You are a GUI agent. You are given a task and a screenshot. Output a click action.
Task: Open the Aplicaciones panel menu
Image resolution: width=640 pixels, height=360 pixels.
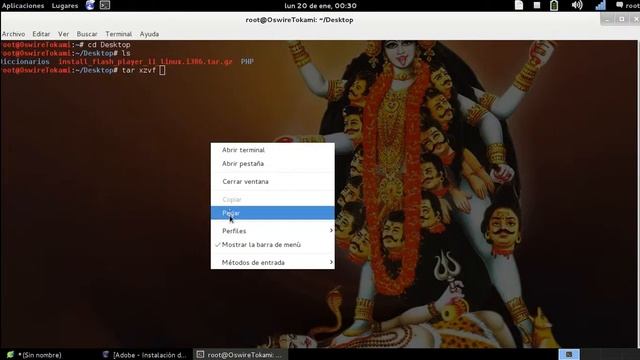point(23,6)
